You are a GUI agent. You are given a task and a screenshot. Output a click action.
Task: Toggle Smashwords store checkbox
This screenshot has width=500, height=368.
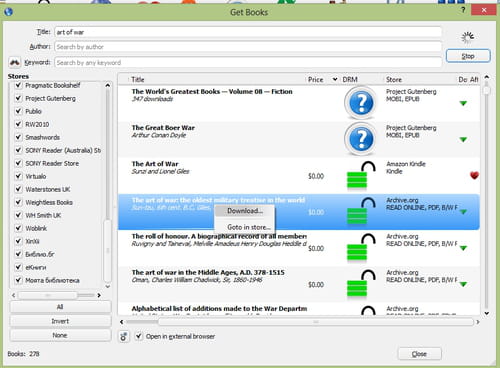pyautogui.click(x=18, y=137)
